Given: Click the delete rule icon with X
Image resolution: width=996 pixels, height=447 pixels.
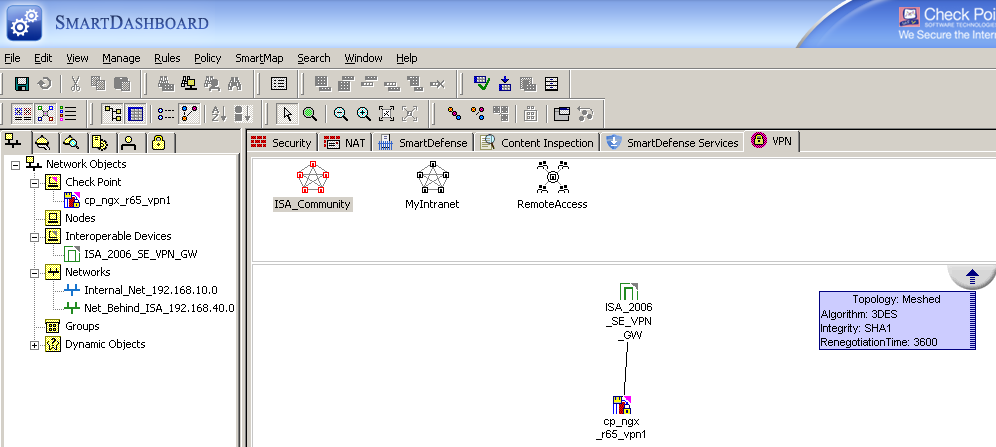Looking at the screenshot, I should coord(437,83).
